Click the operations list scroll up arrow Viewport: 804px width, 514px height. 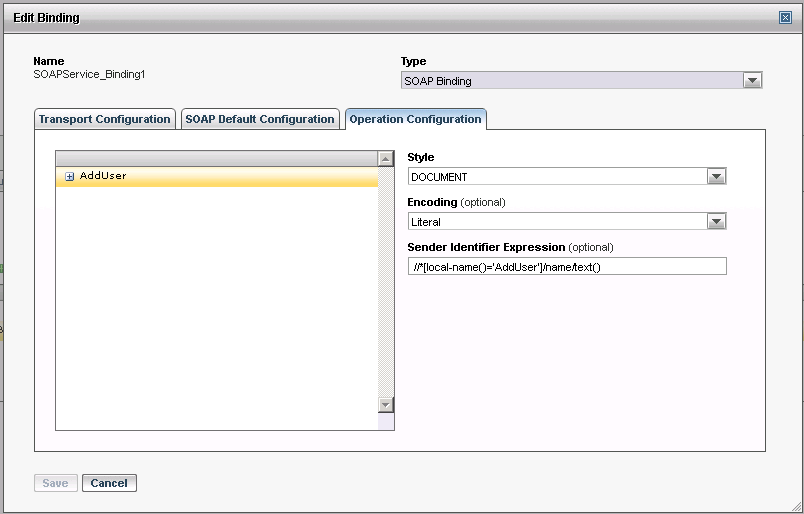point(386,159)
